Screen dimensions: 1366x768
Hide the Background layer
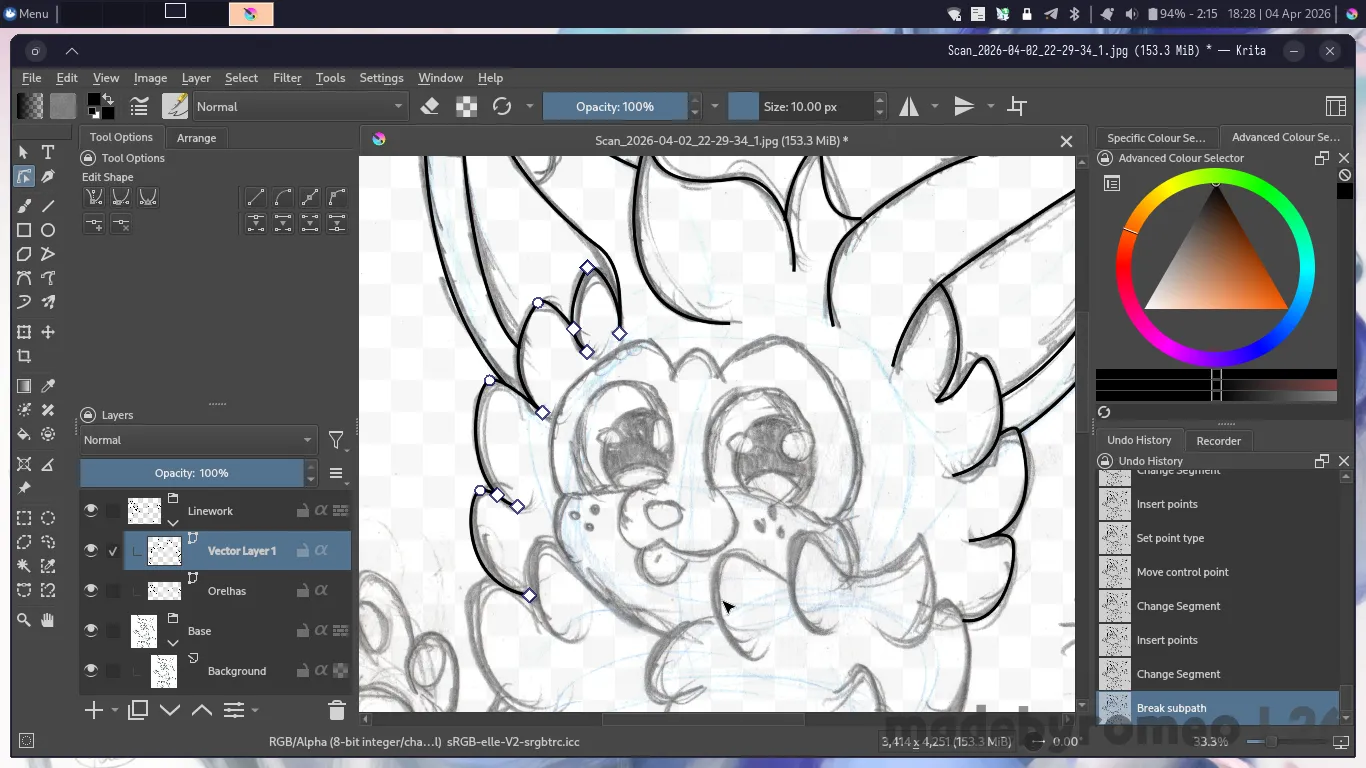click(91, 671)
